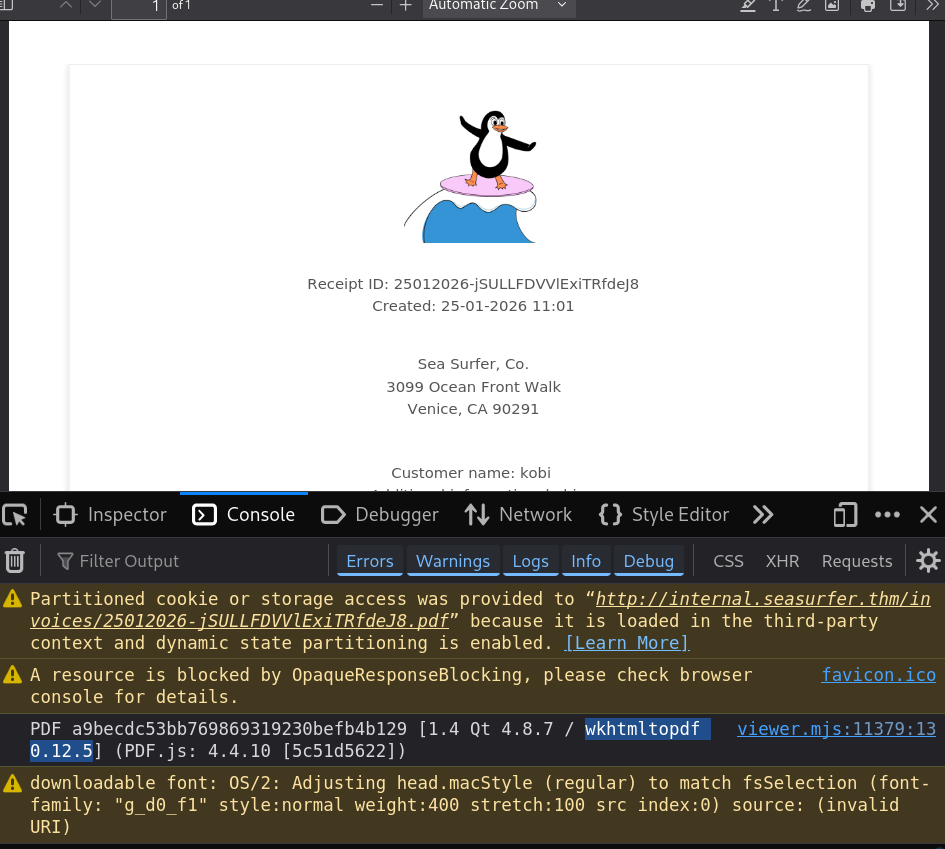Screen dimensions: 945x849
Task: Zoom out with the minus icon
Action: click(x=377, y=6)
